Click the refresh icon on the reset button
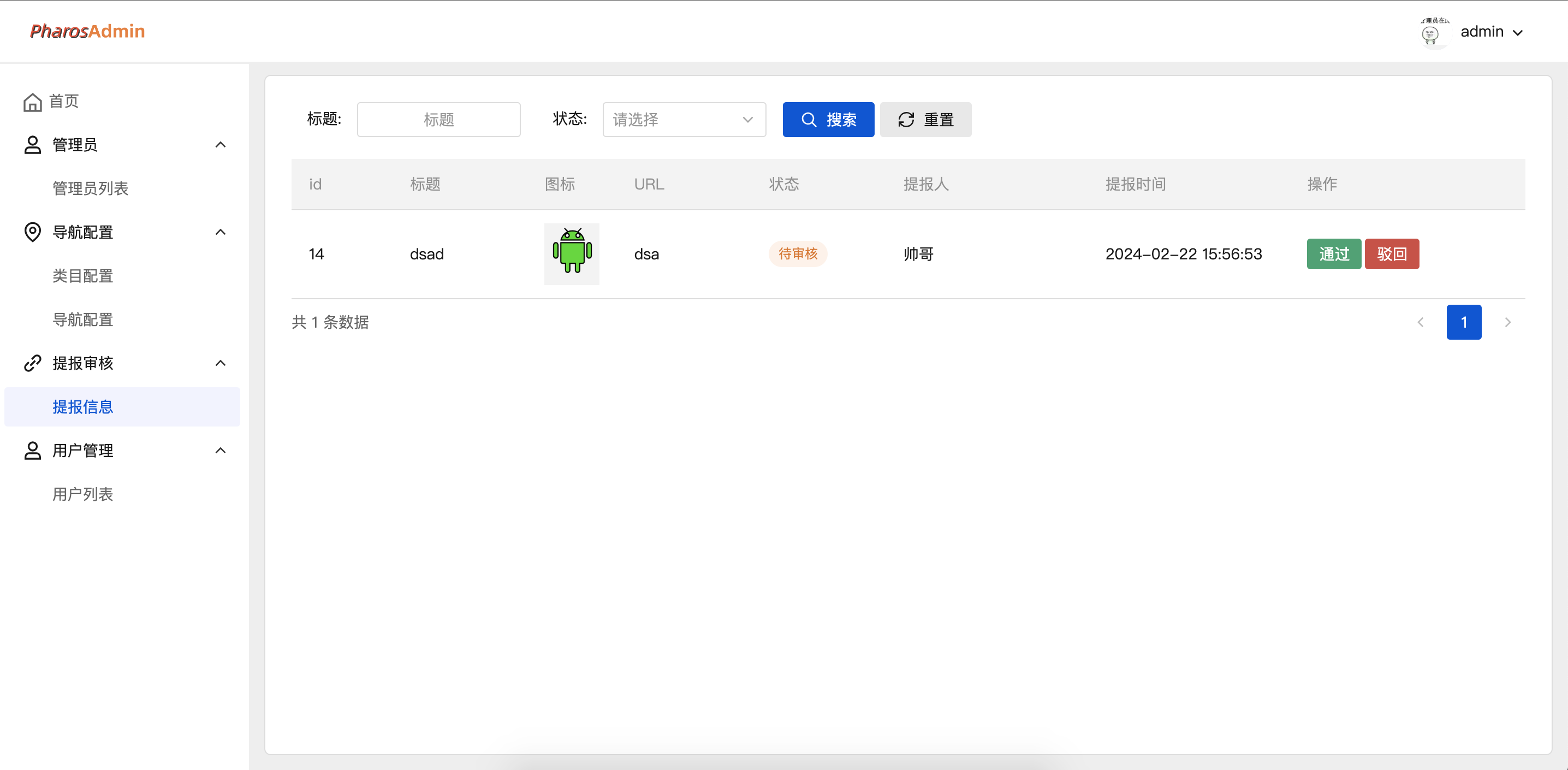Image resolution: width=1568 pixels, height=770 pixels. [906, 119]
